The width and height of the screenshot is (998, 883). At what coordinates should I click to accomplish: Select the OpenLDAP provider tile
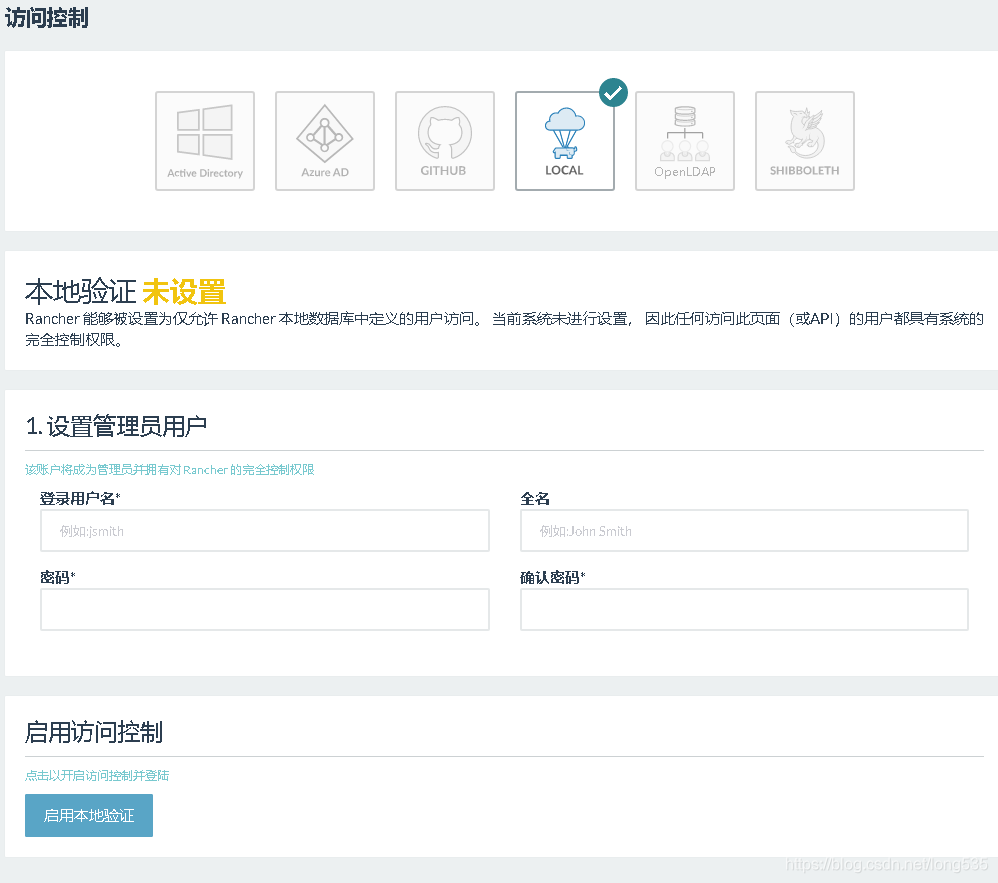point(685,141)
